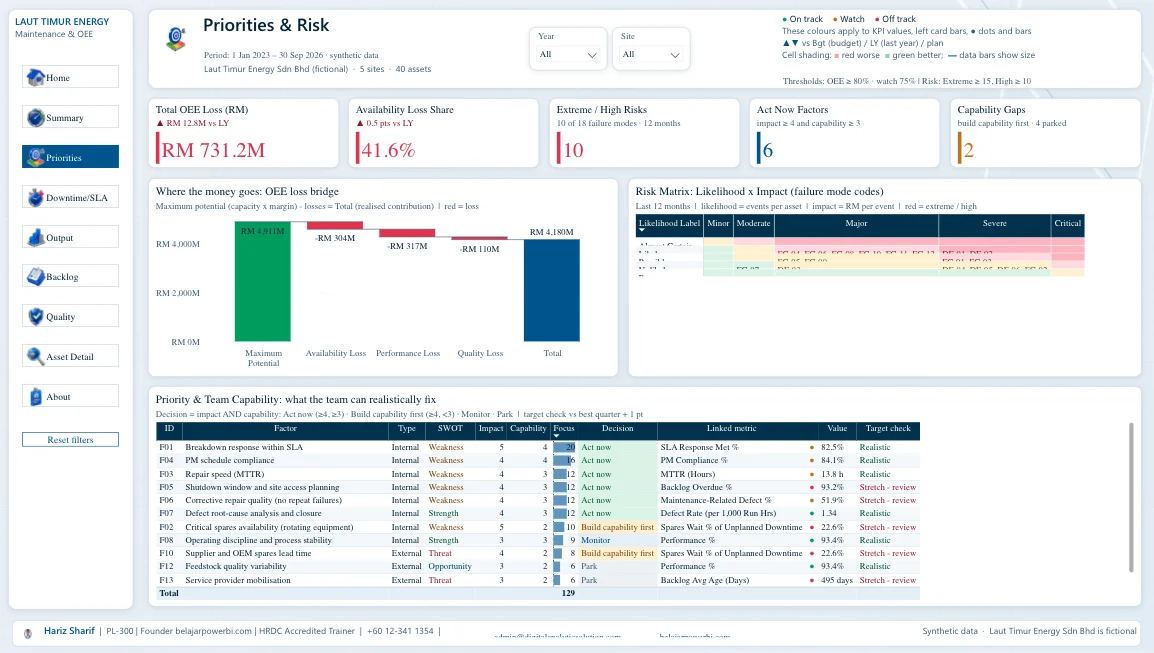
Task: Select row PM schedule compliance
Action: pyautogui.click(x=538, y=460)
